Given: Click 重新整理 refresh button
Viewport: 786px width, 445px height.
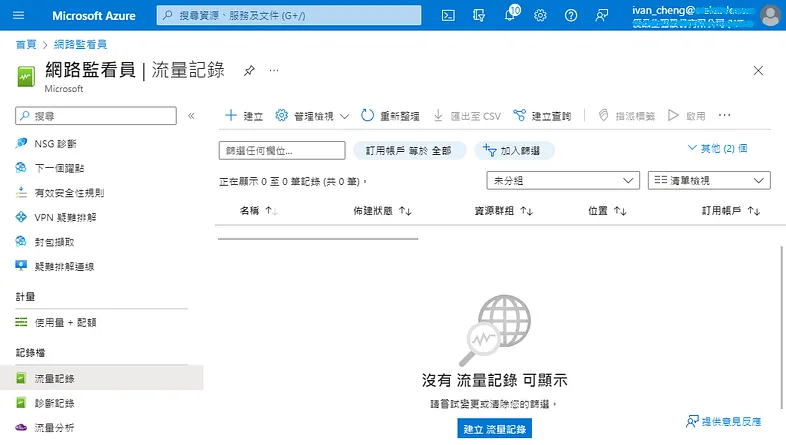Looking at the screenshot, I should [x=390, y=116].
